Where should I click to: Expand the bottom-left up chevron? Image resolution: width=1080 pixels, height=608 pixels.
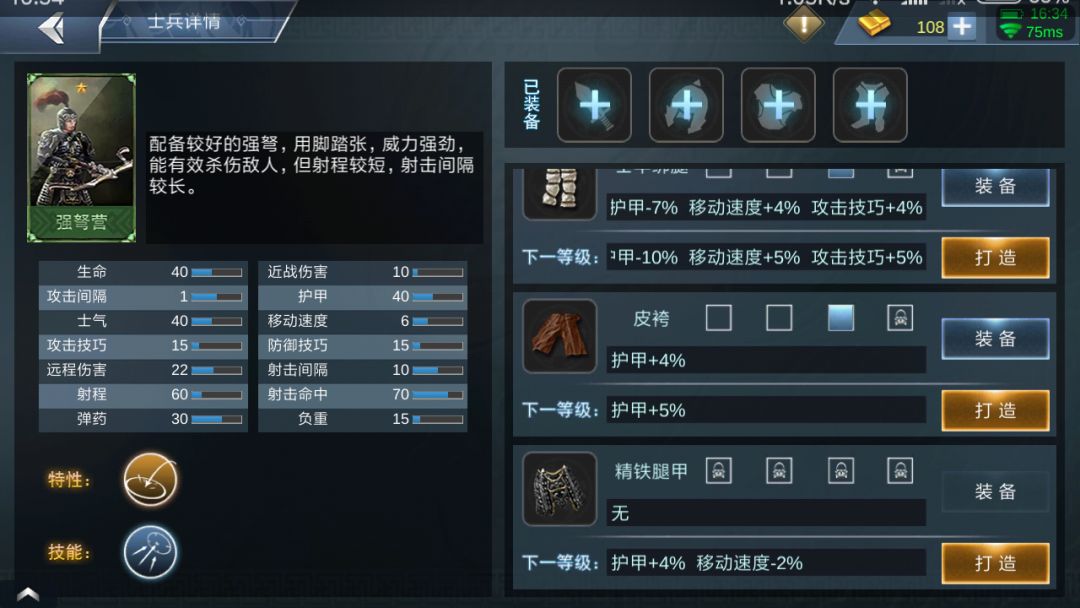pyautogui.click(x=28, y=594)
